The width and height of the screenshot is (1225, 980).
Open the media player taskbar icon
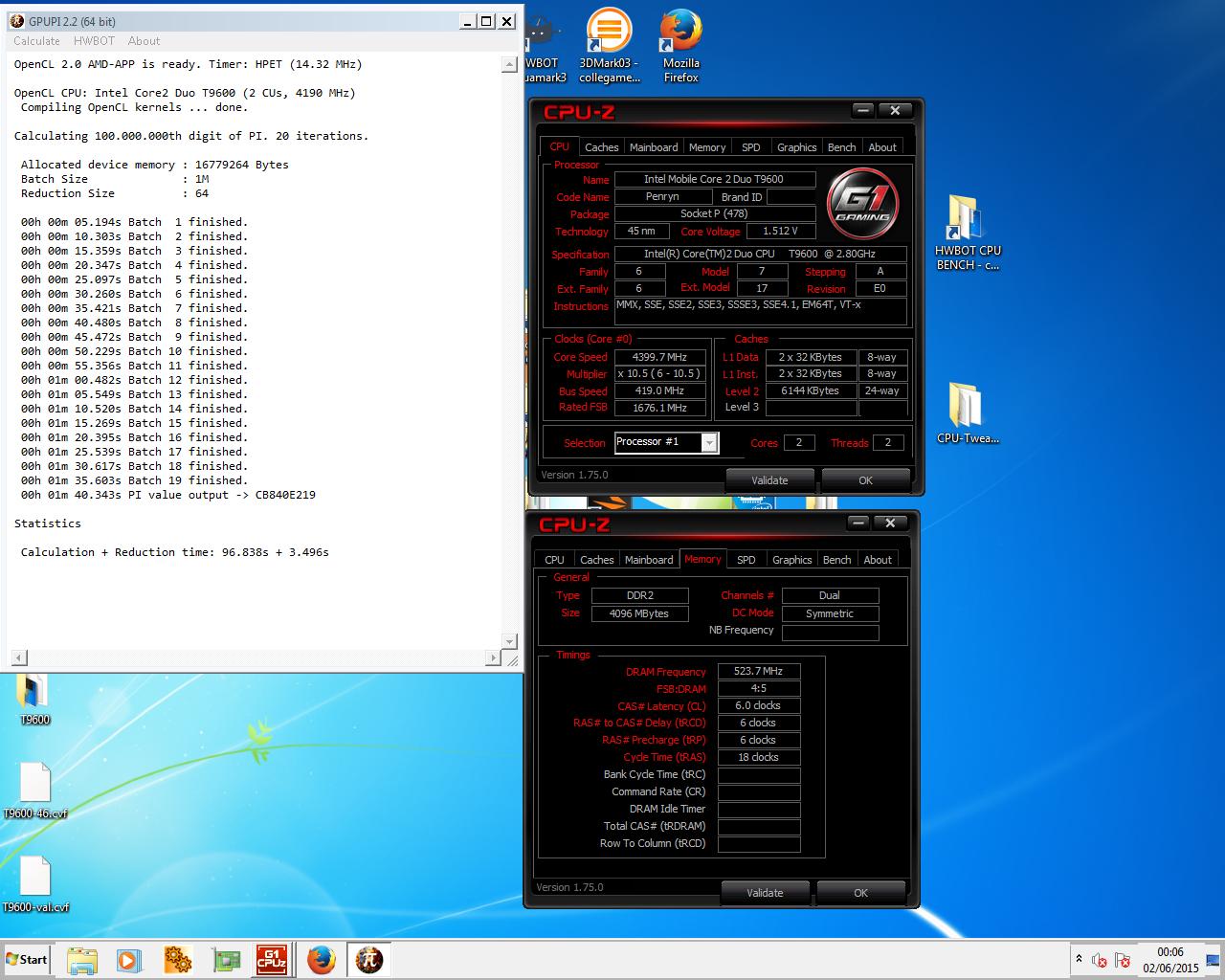[129, 960]
